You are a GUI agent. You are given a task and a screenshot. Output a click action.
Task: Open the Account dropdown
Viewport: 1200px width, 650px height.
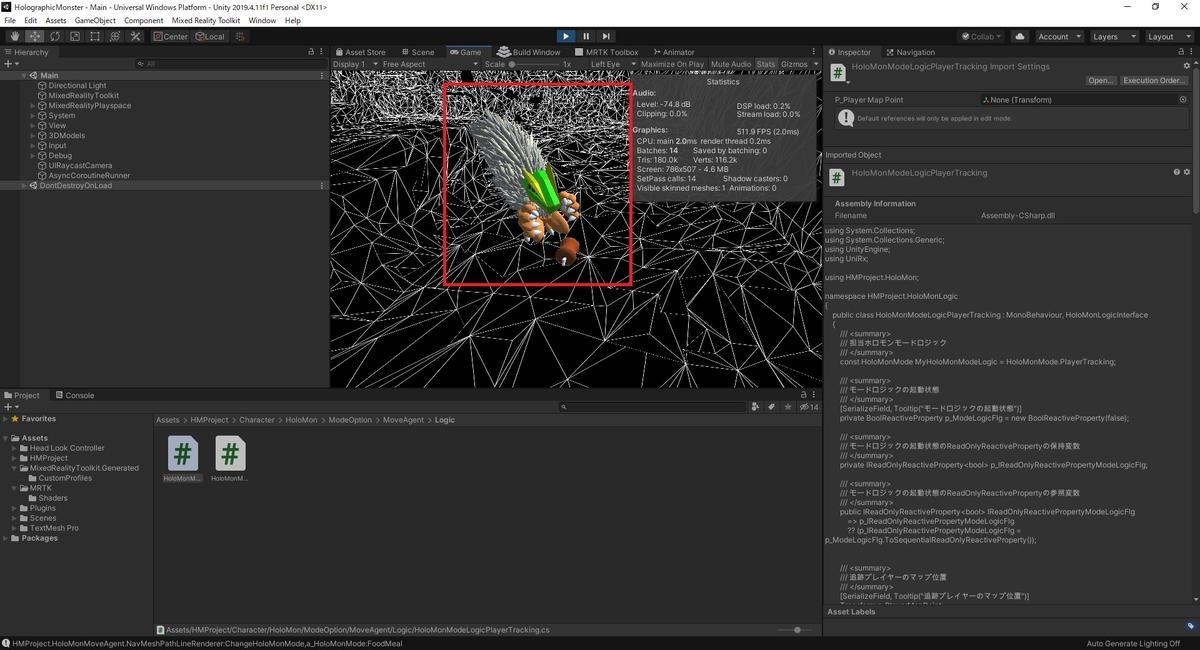(1058, 36)
